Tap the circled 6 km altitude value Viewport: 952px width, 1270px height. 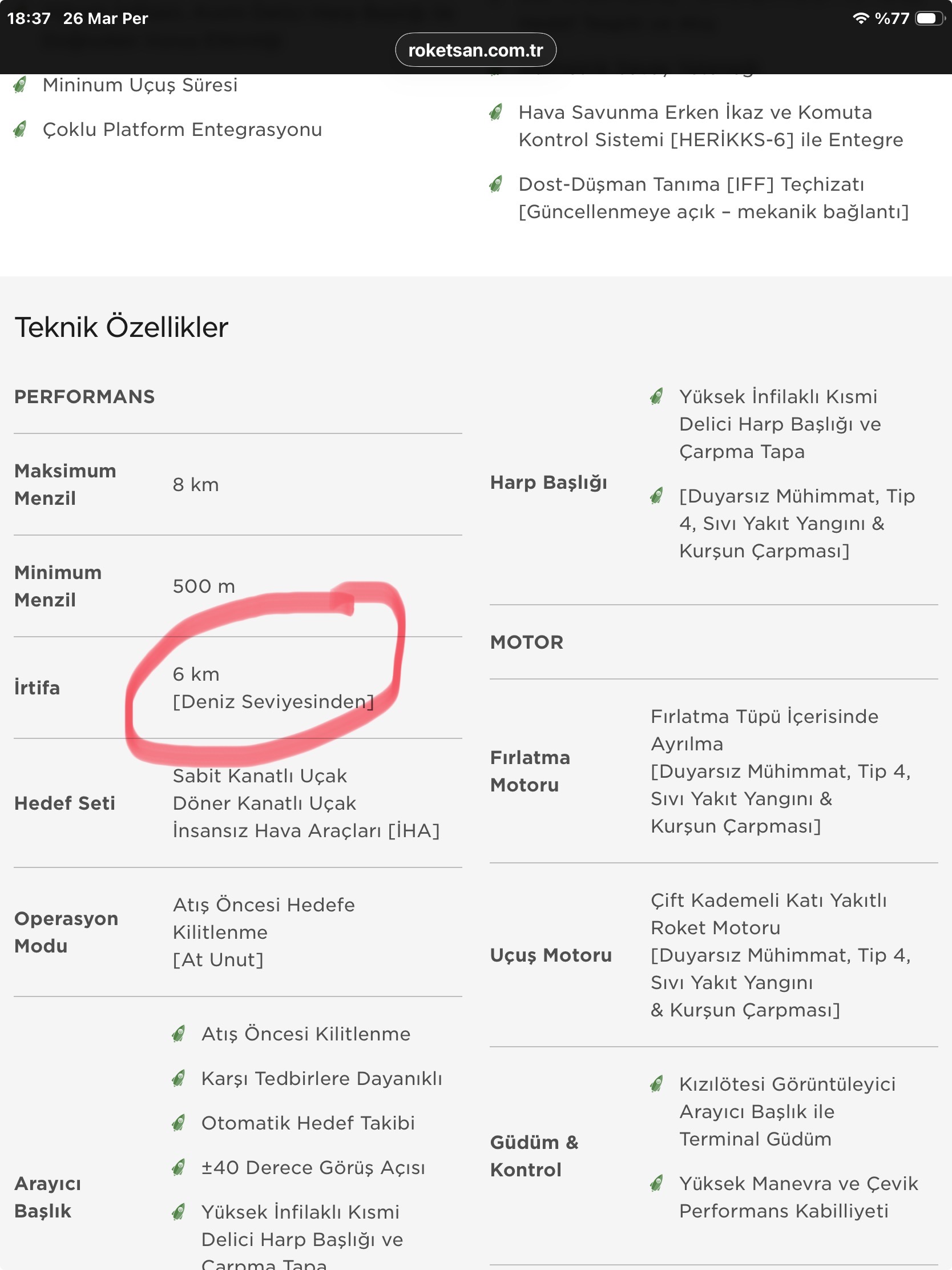tap(196, 674)
